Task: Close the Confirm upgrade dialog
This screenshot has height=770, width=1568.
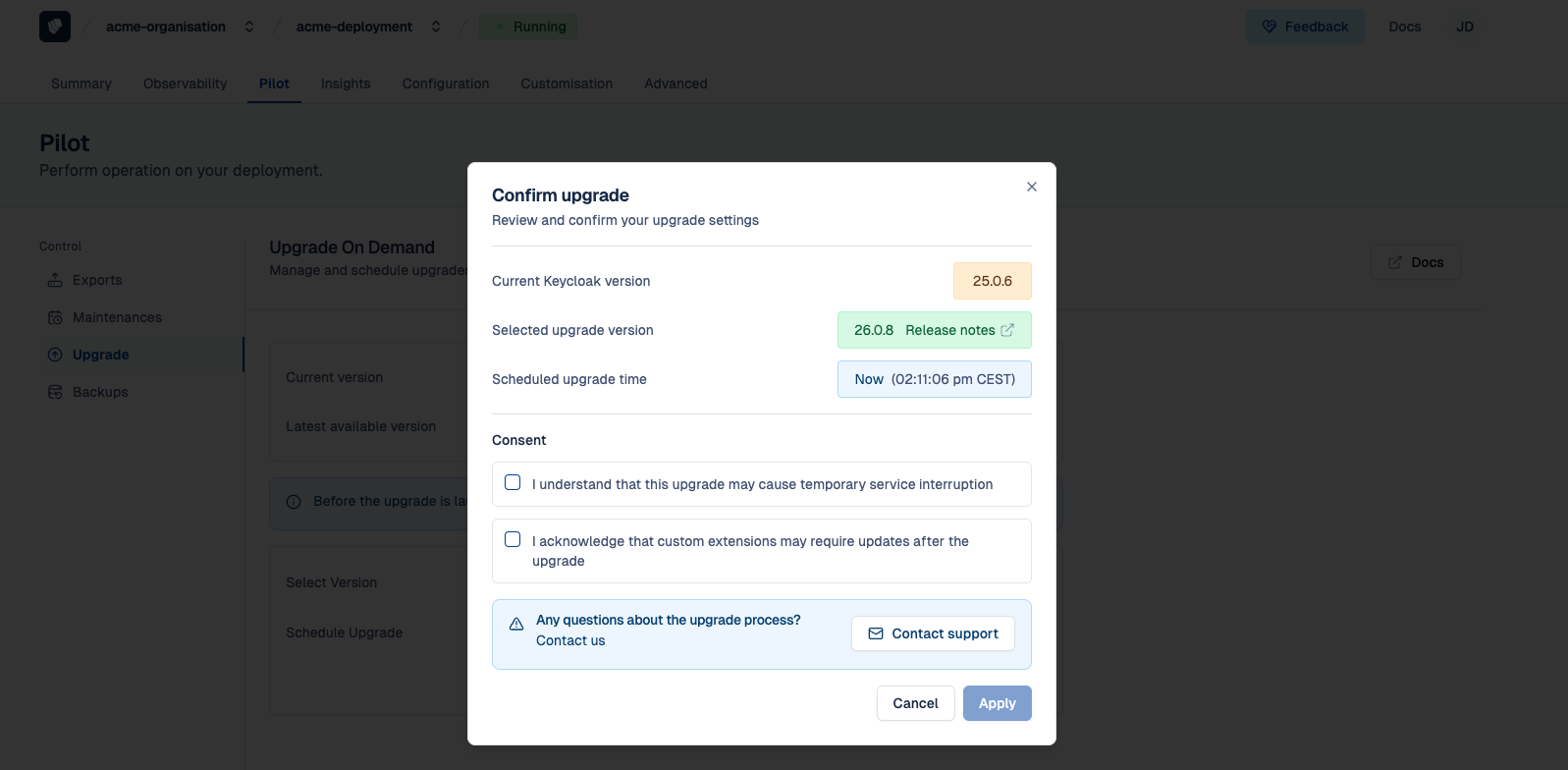Action: point(1032,187)
